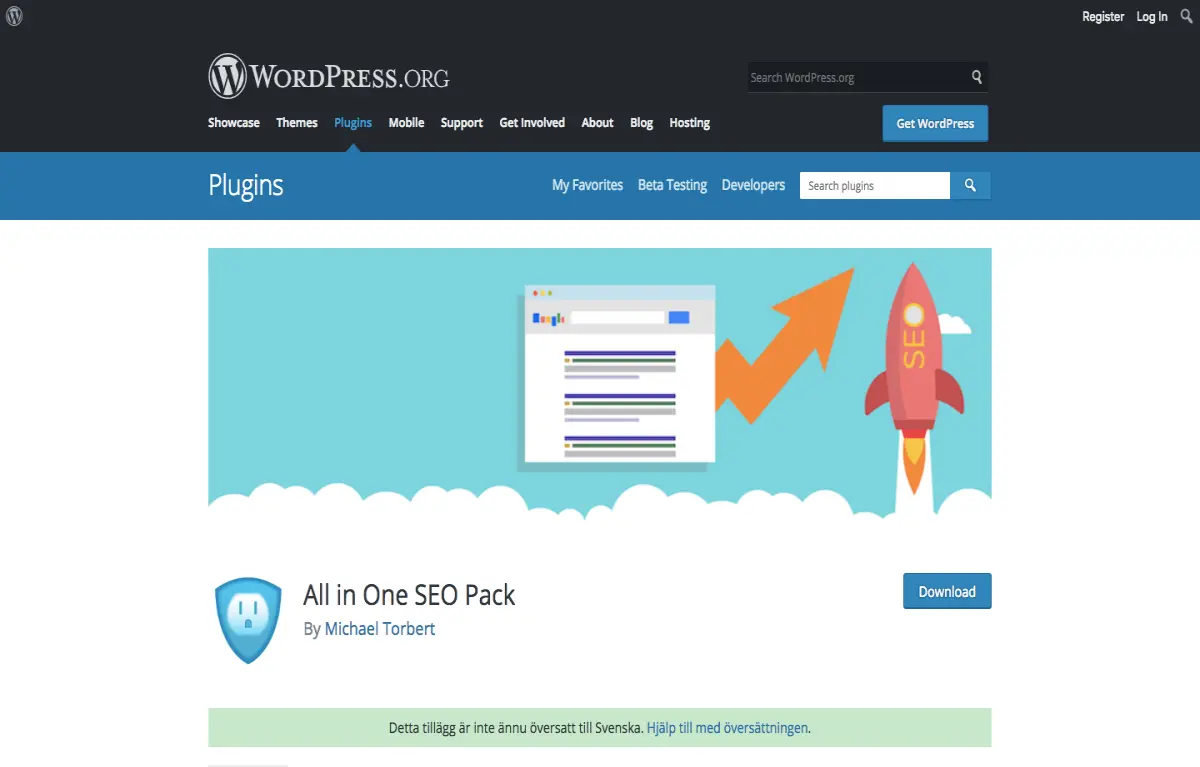The image size is (1200, 767).
Task: Go to the Developers link
Action: (x=753, y=185)
